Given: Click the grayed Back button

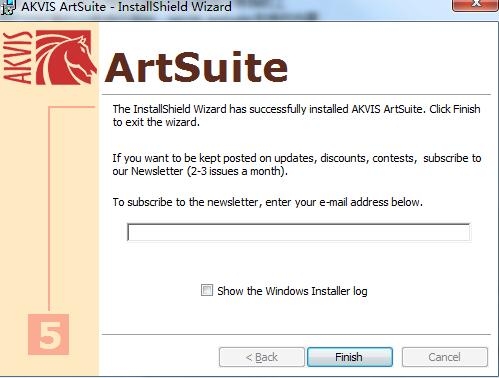Looking at the screenshot, I should point(262,357).
